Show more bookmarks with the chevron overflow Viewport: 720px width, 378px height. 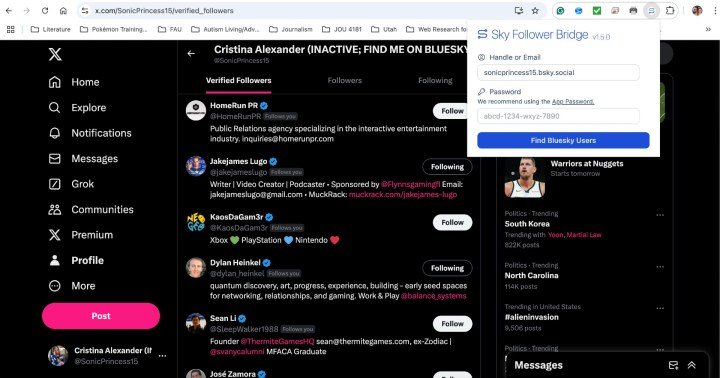coord(708,29)
